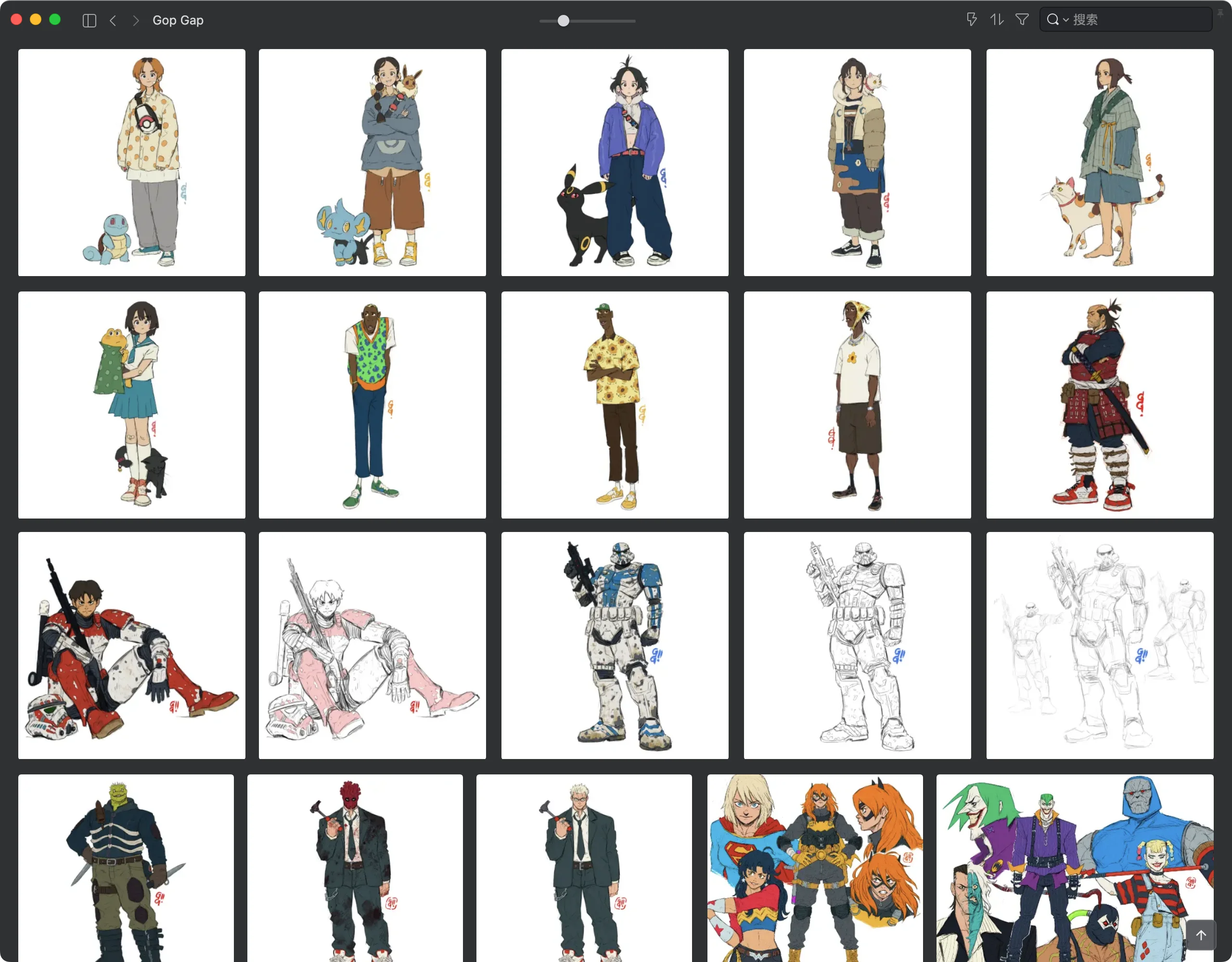The height and width of the screenshot is (962, 1232).
Task: Click the magnifier search icon
Action: [1052, 20]
